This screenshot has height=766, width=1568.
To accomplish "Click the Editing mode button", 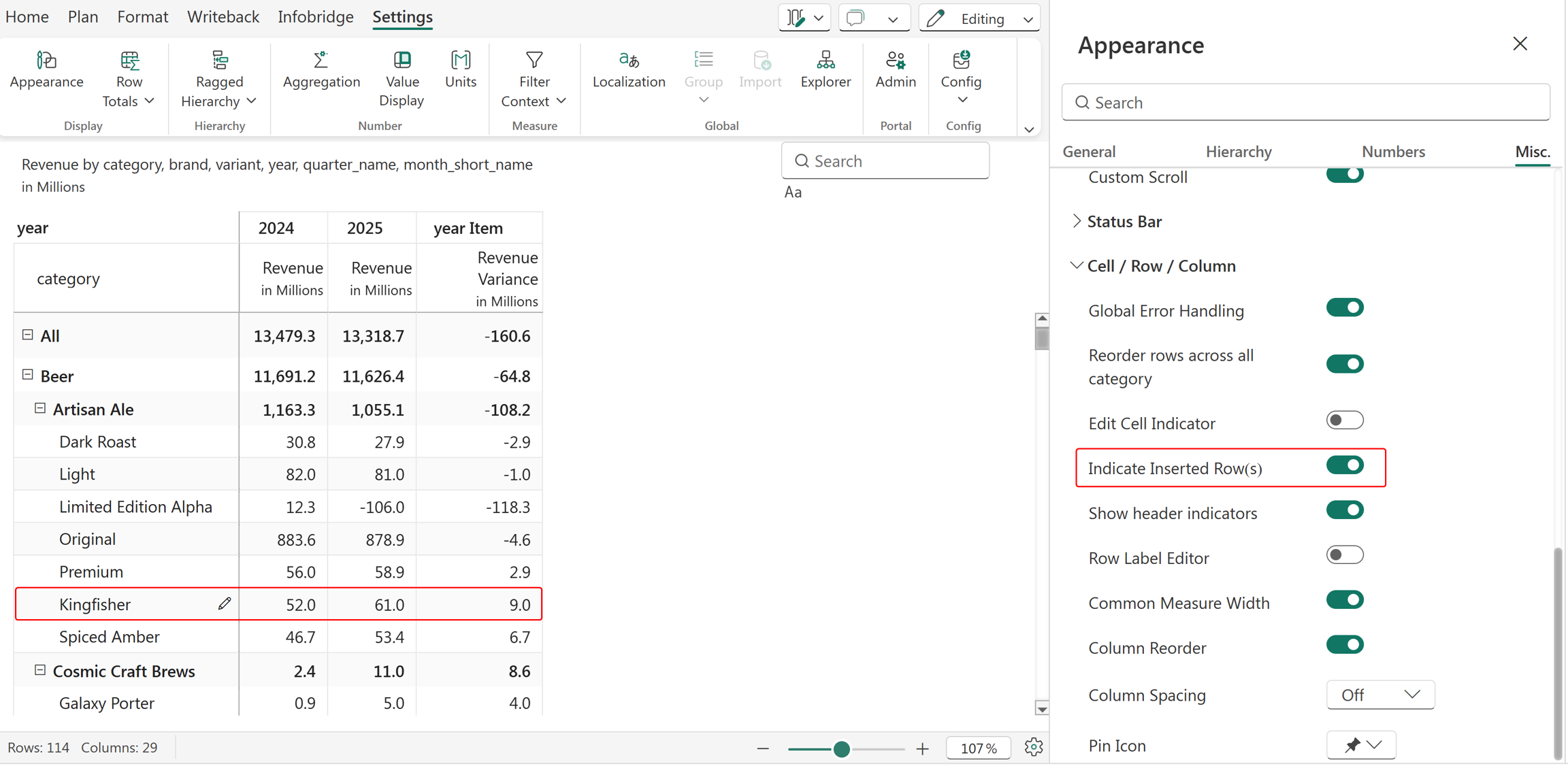I will 979,18.
